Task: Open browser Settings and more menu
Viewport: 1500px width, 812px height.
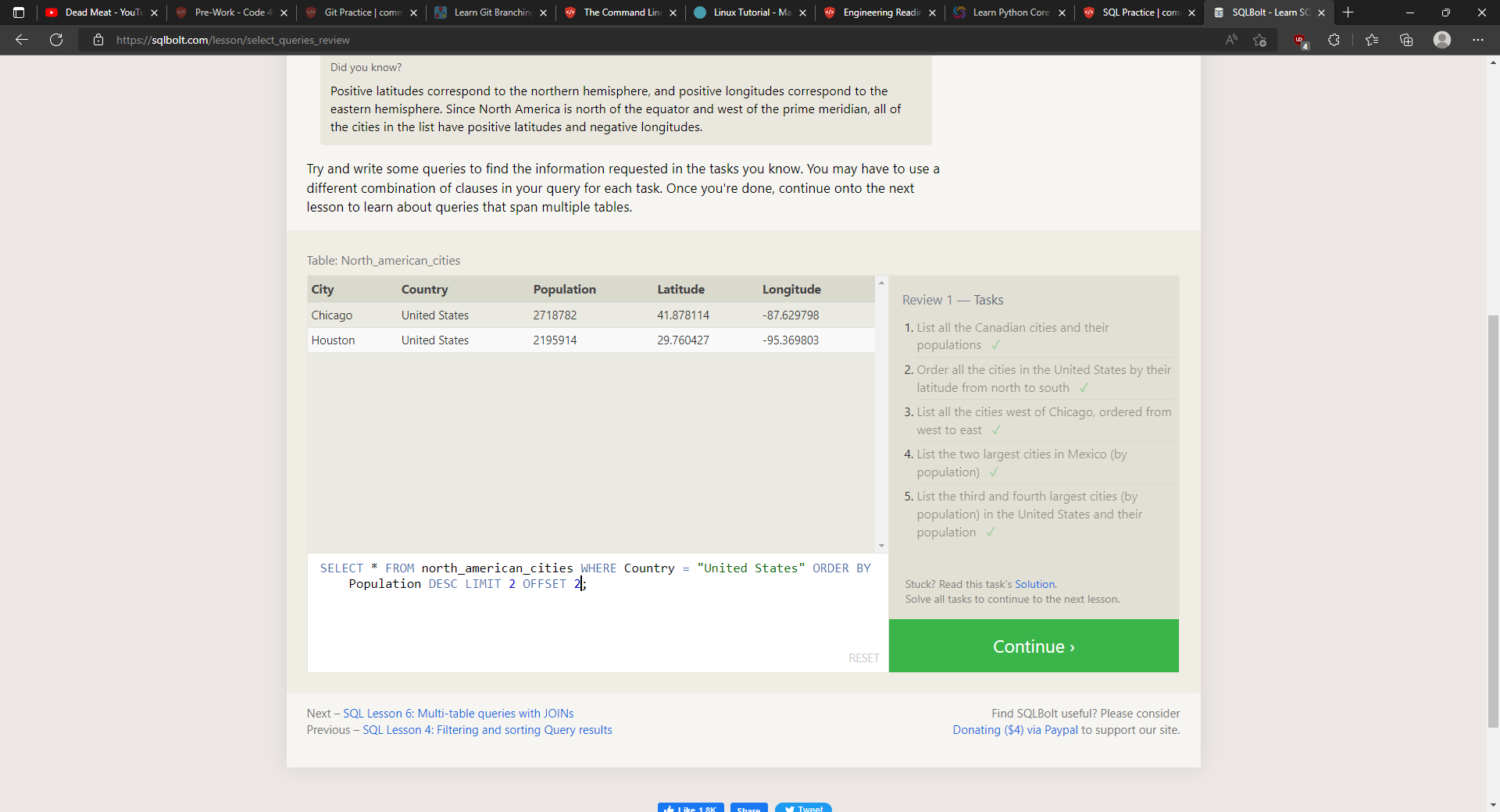Action: click(x=1477, y=40)
